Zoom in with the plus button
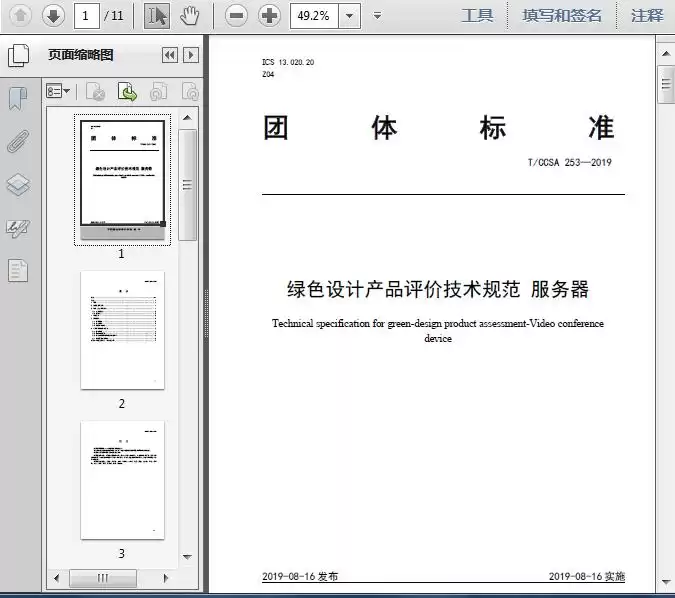 click(x=269, y=16)
